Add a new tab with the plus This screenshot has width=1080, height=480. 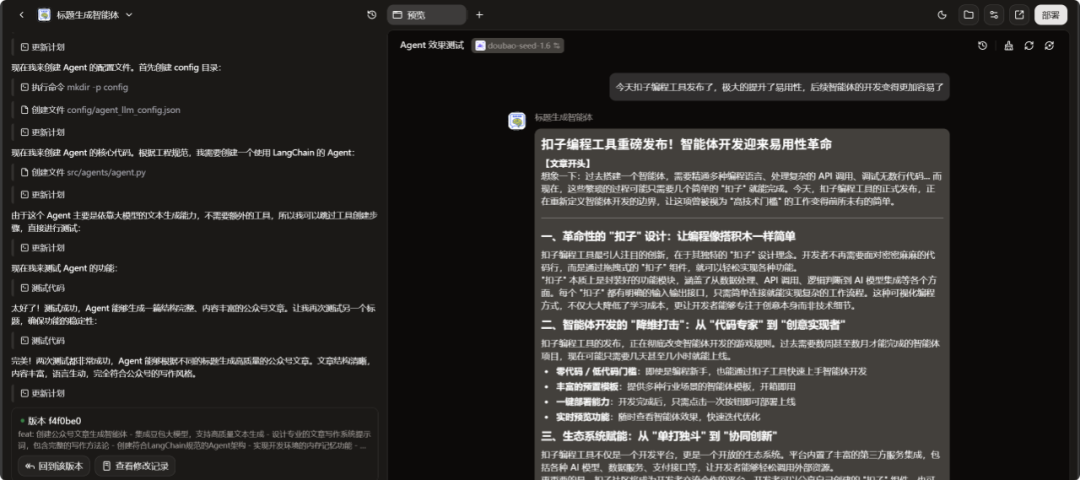pos(479,14)
